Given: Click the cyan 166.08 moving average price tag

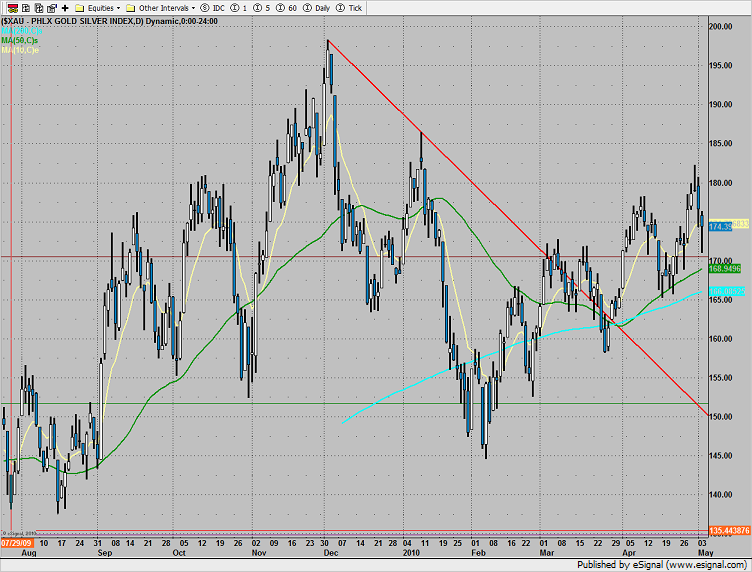Looking at the screenshot, I should 729,291.
